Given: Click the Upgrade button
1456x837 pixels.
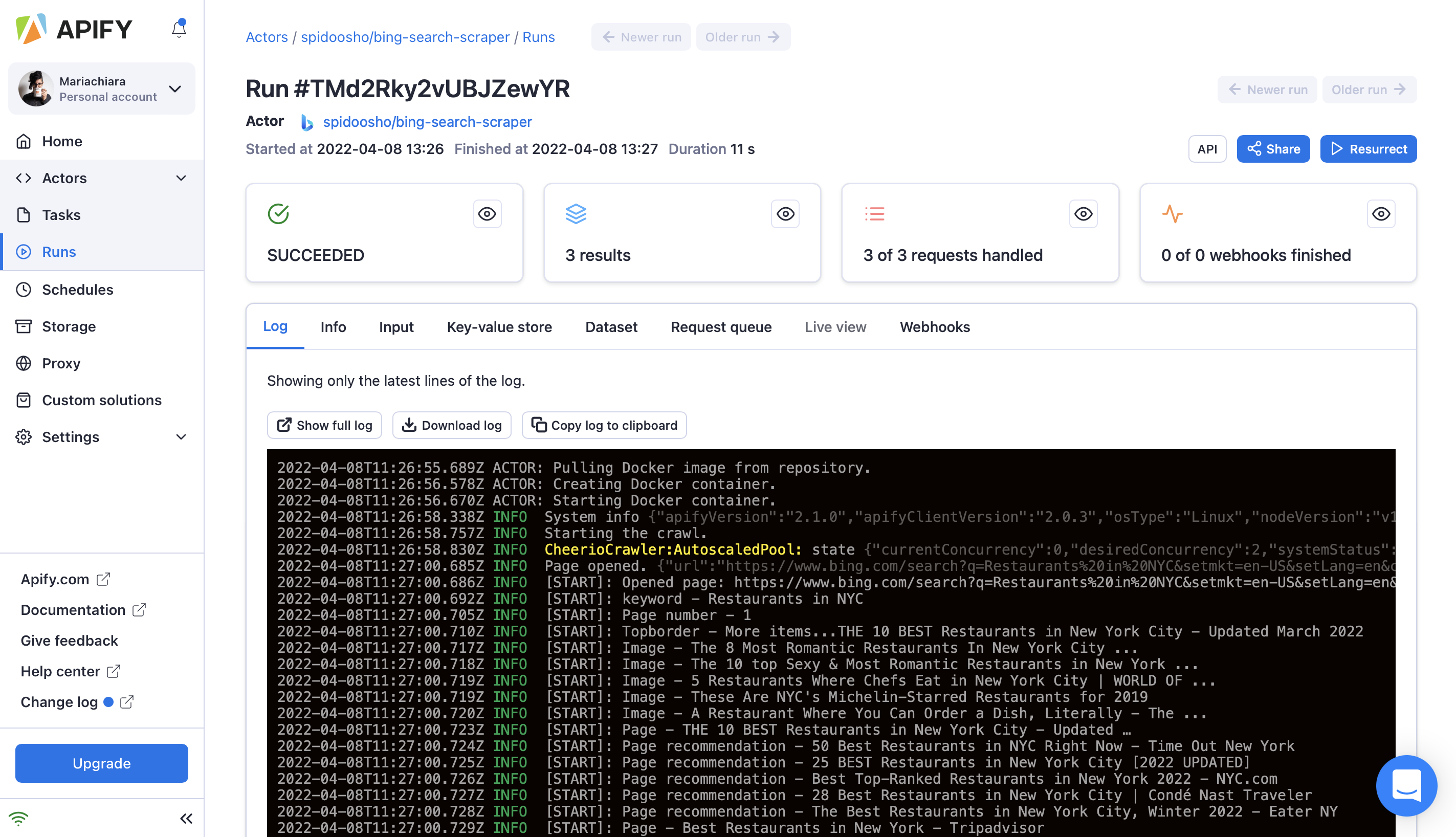Looking at the screenshot, I should pos(102,763).
